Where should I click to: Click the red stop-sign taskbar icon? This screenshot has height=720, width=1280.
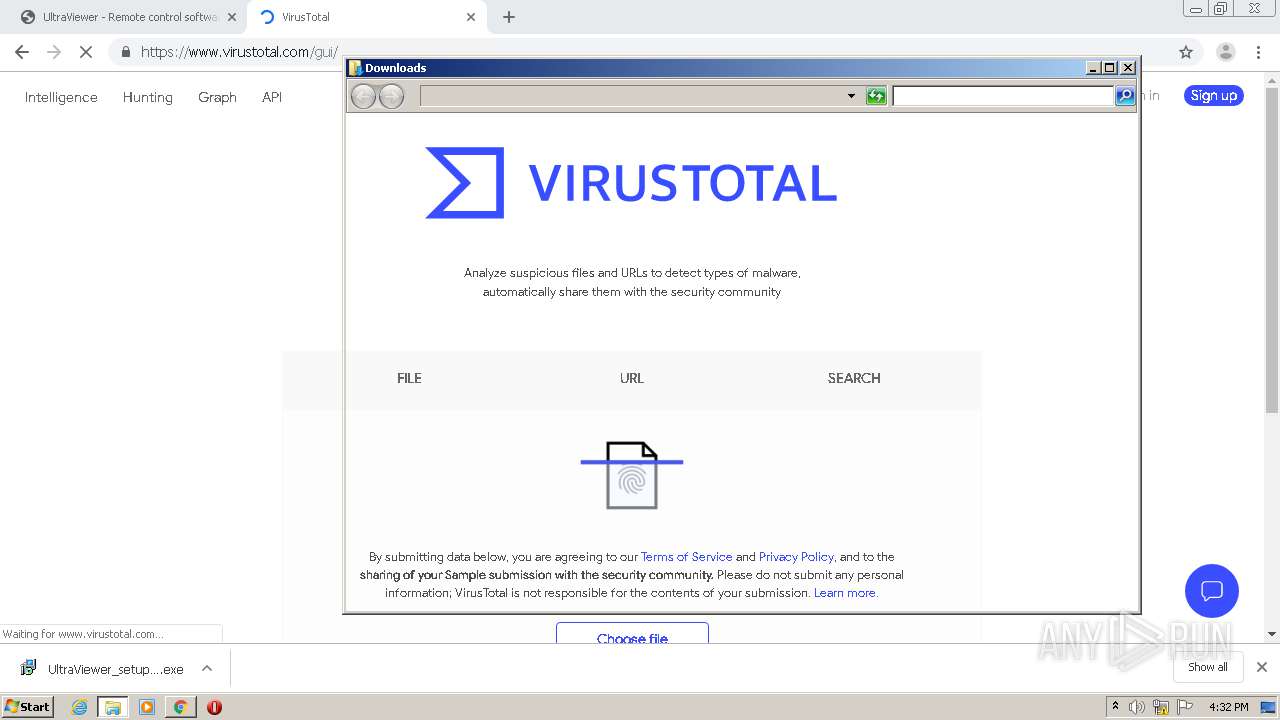(214, 707)
